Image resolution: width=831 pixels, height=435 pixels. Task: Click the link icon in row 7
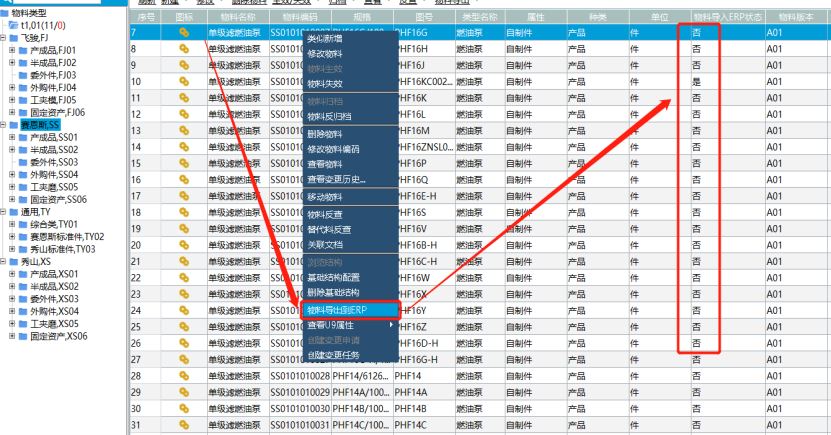[184, 32]
